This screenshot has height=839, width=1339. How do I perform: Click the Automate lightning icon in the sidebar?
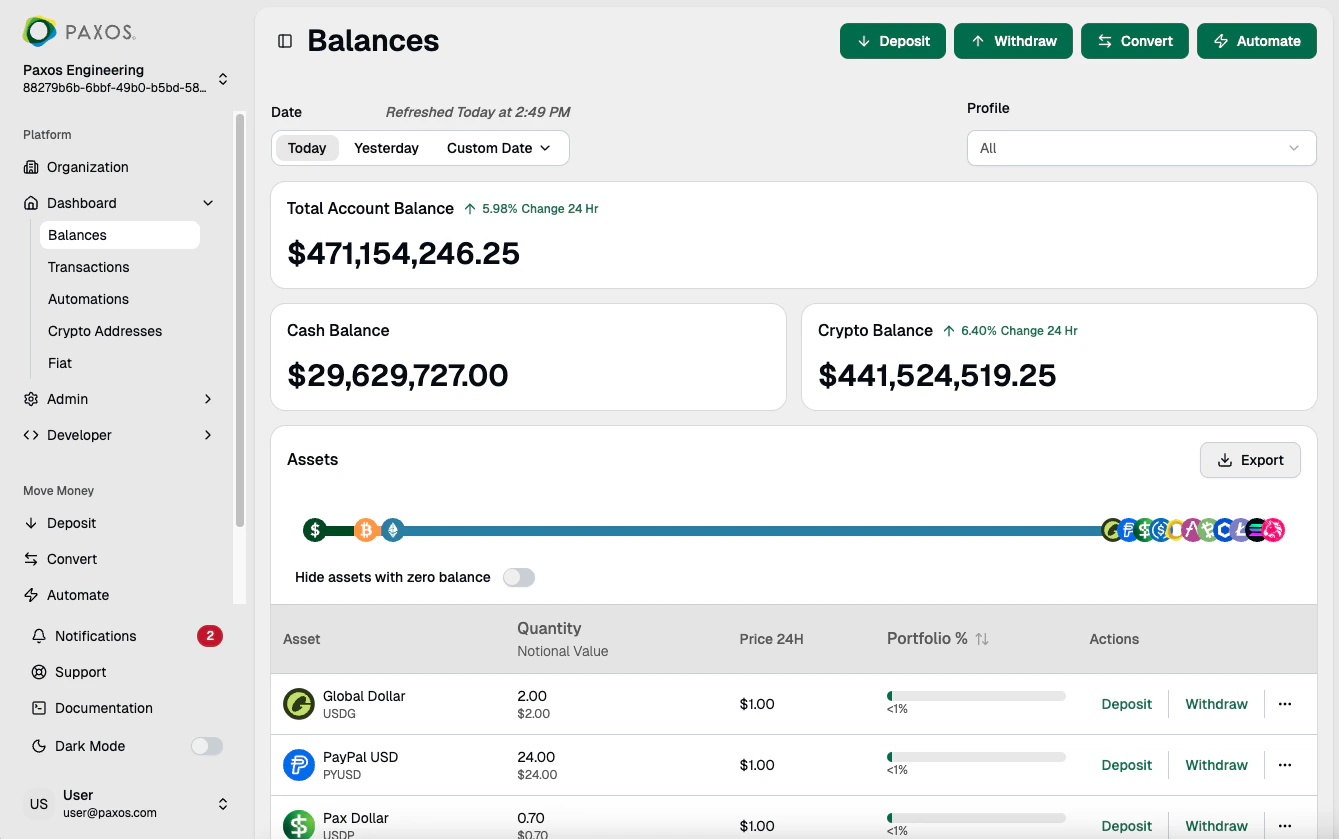click(x=31, y=595)
